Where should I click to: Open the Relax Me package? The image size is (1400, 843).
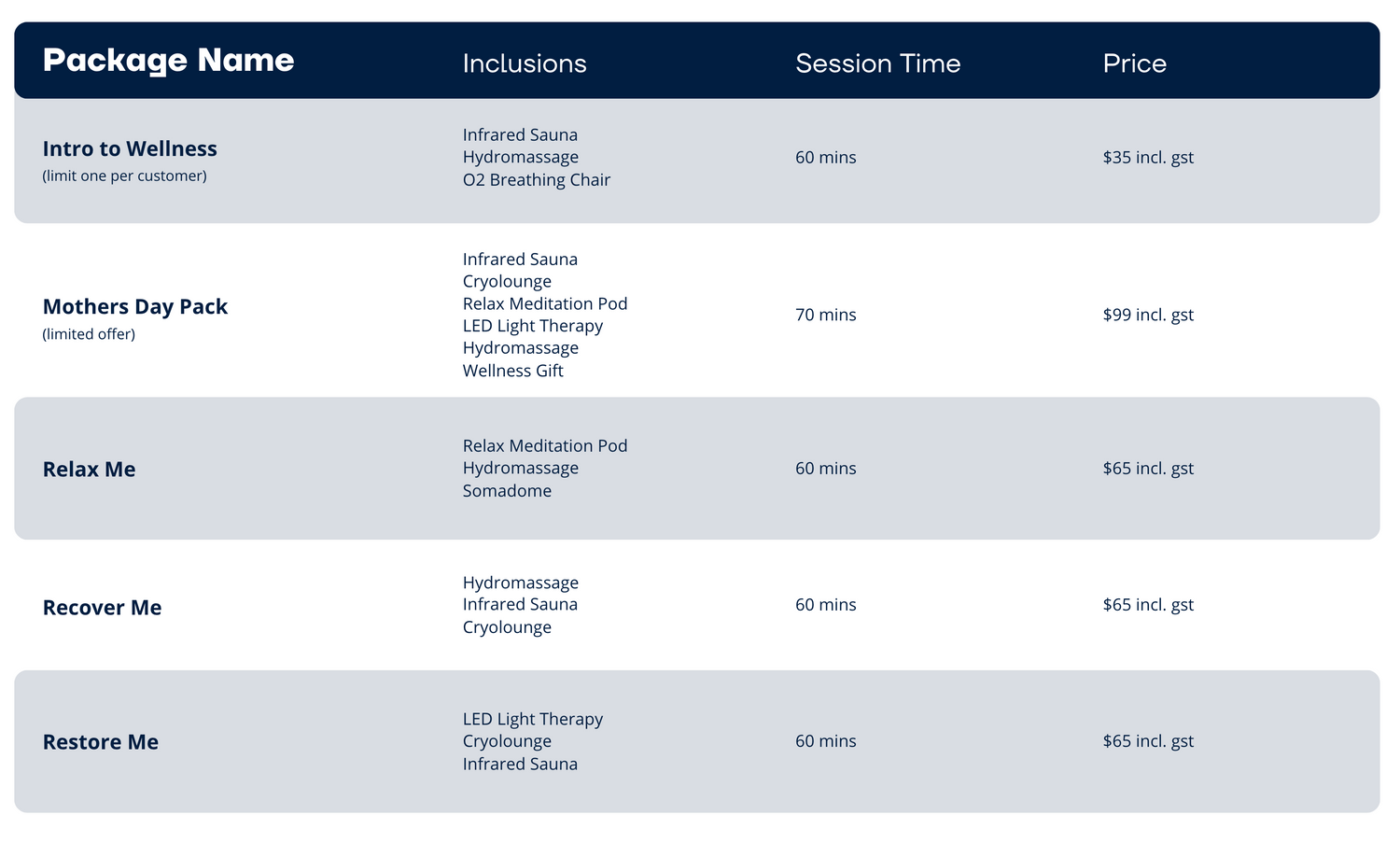point(90,470)
